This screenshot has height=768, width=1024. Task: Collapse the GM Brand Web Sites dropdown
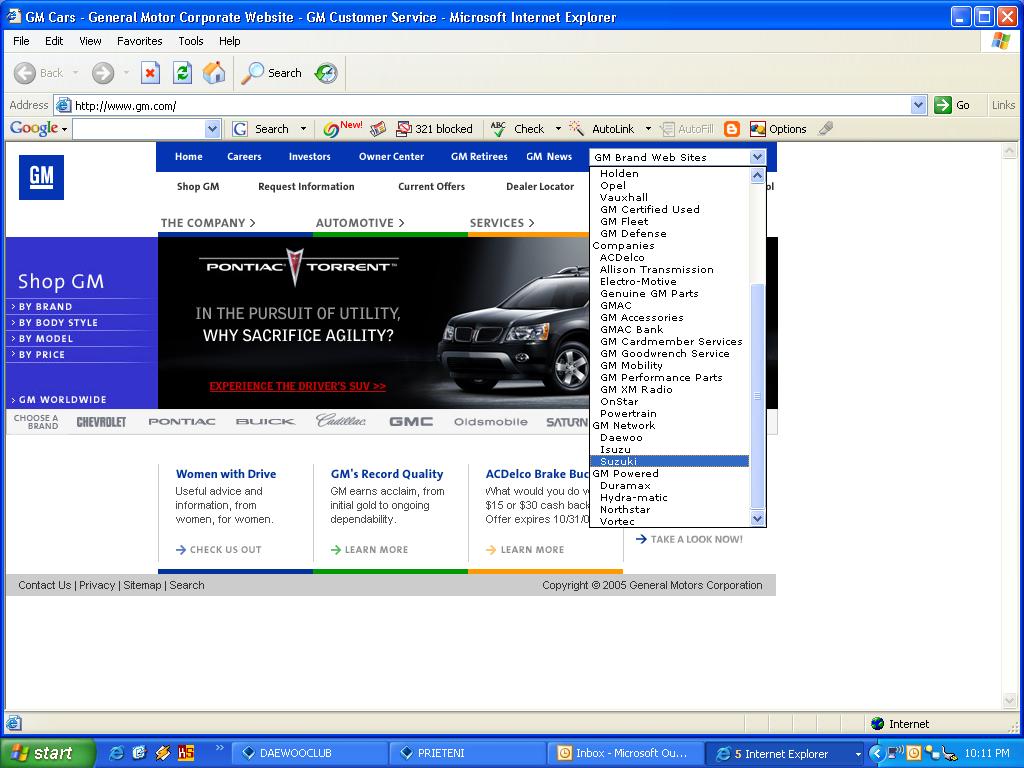[757, 157]
